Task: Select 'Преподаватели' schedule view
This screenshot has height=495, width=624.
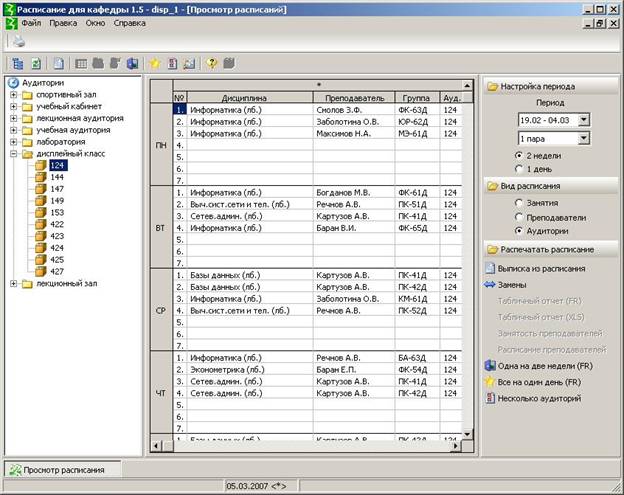Action: (518, 216)
